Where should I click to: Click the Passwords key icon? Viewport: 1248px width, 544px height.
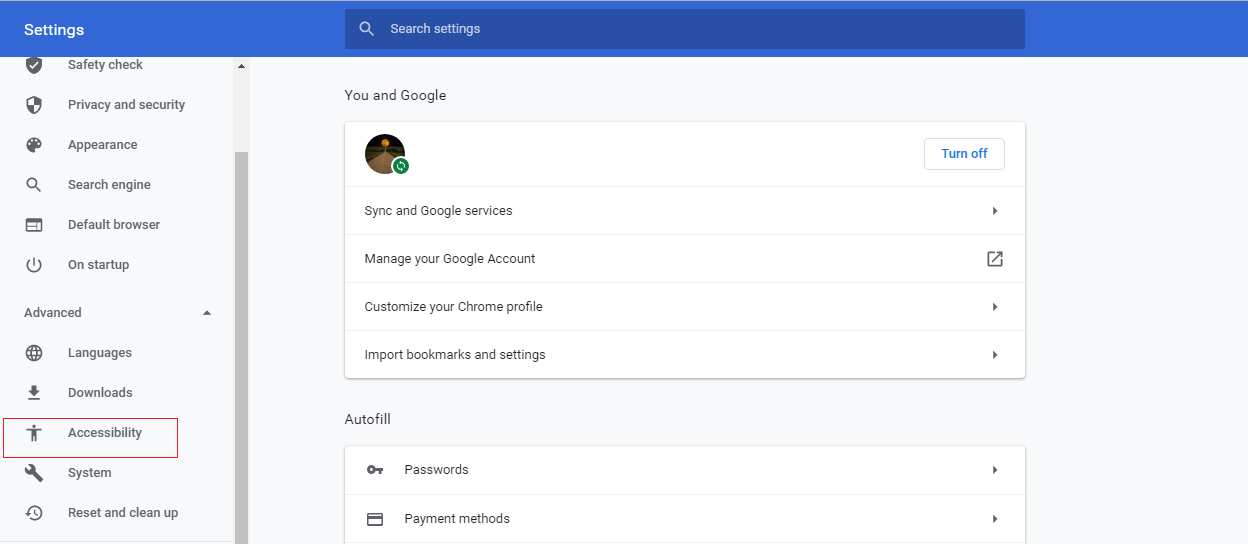pos(375,470)
